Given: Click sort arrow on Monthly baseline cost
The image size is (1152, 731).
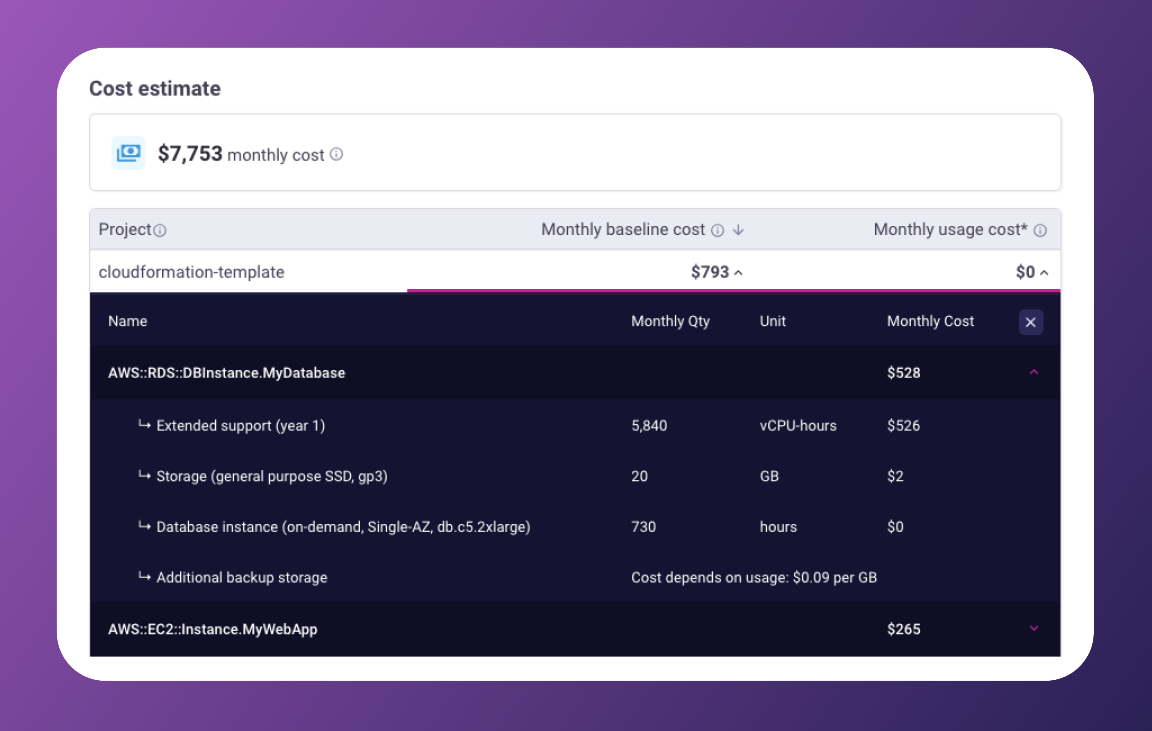Looking at the screenshot, I should (x=738, y=230).
